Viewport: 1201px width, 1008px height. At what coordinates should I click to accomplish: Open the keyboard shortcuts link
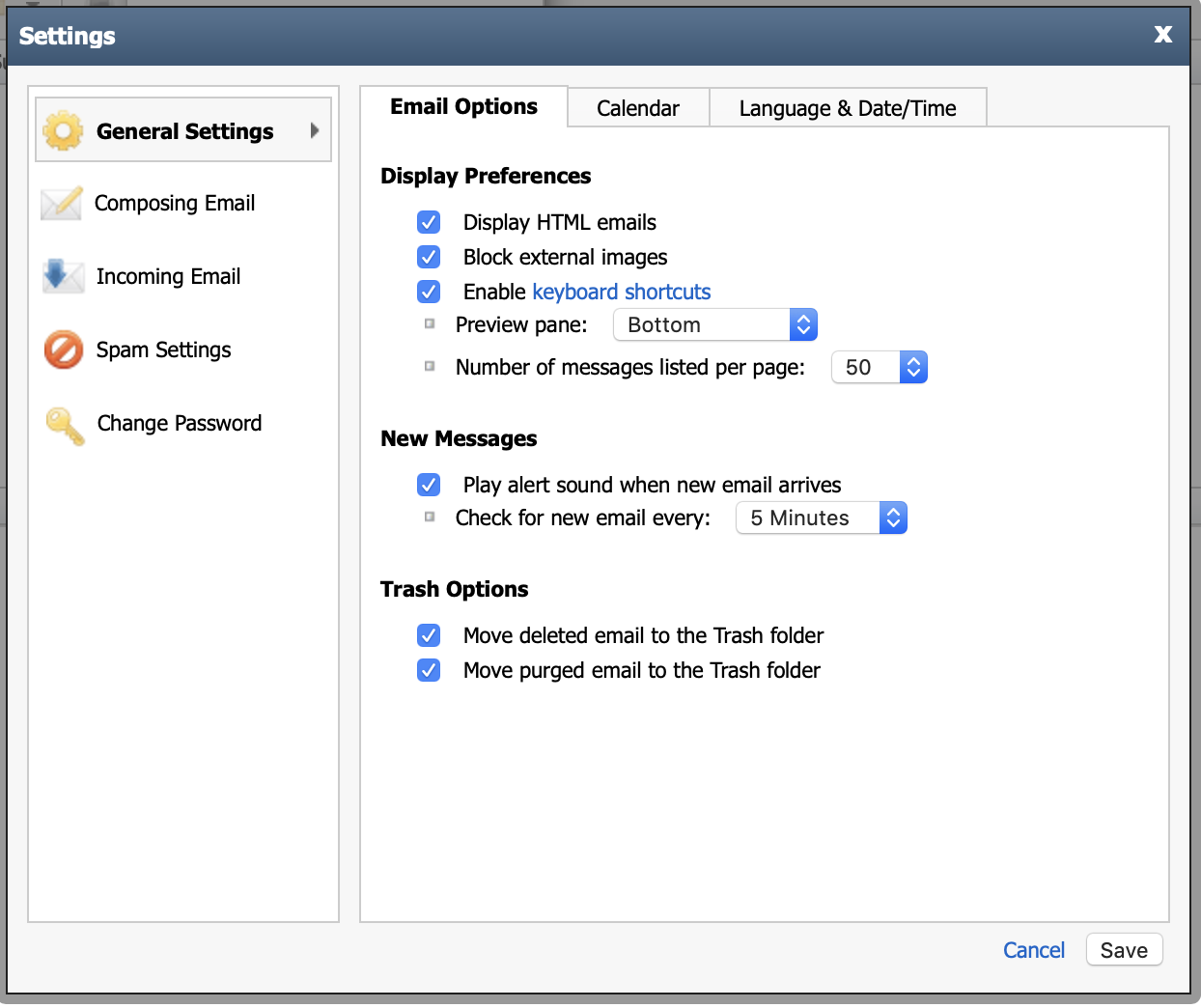pos(621,292)
